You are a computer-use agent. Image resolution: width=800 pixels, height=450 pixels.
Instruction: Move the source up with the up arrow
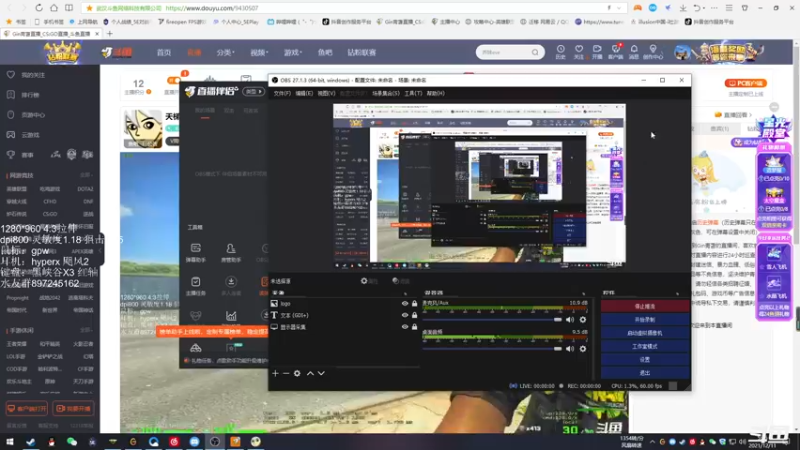[x=310, y=373]
